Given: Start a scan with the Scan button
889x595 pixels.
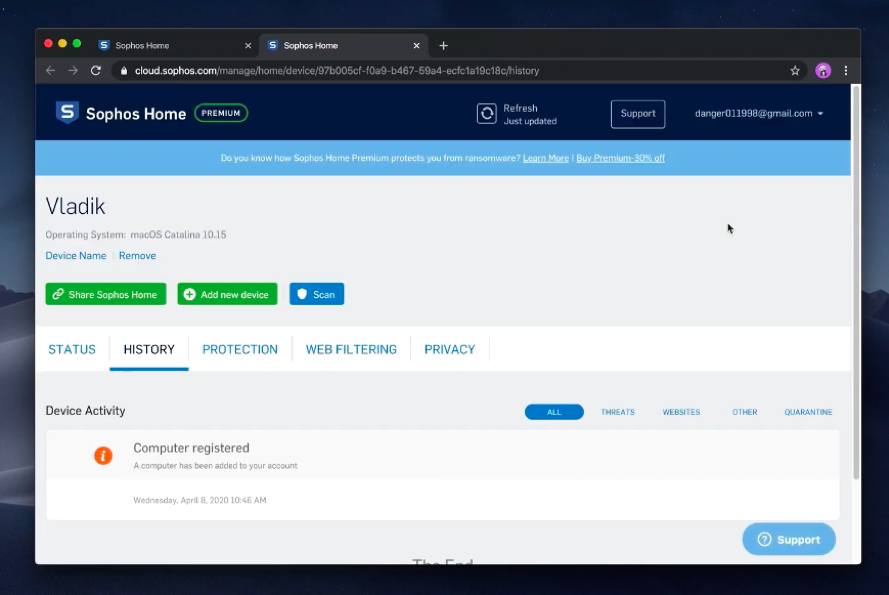Looking at the screenshot, I should (x=316, y=294).
